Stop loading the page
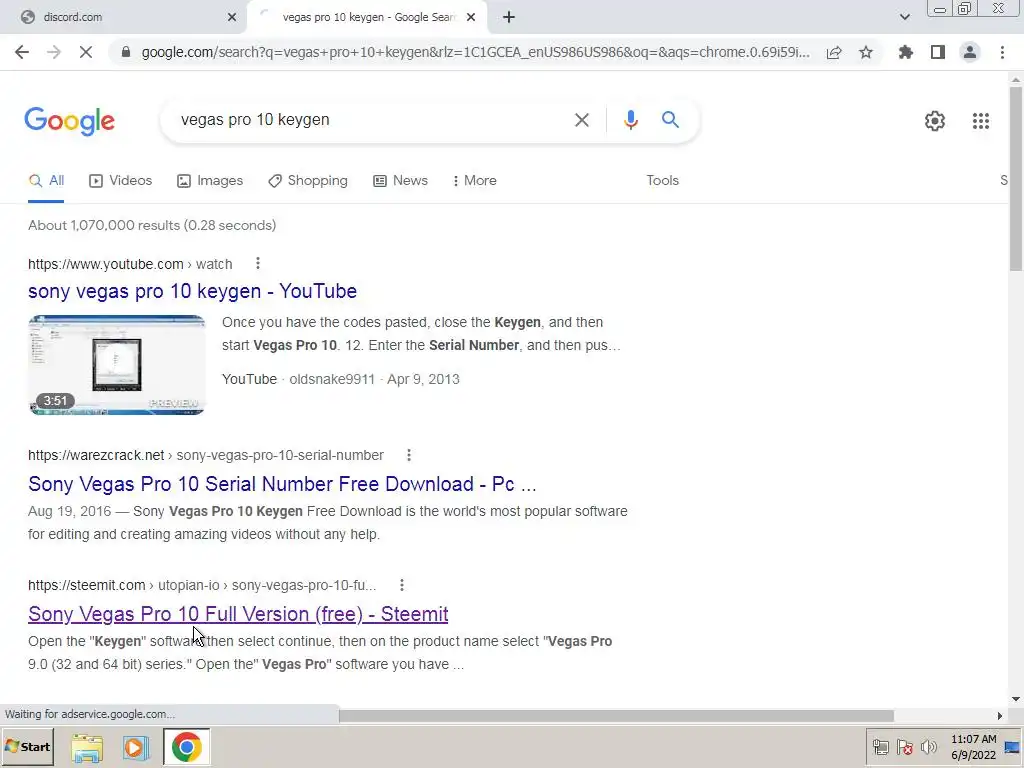 (86, 52)
